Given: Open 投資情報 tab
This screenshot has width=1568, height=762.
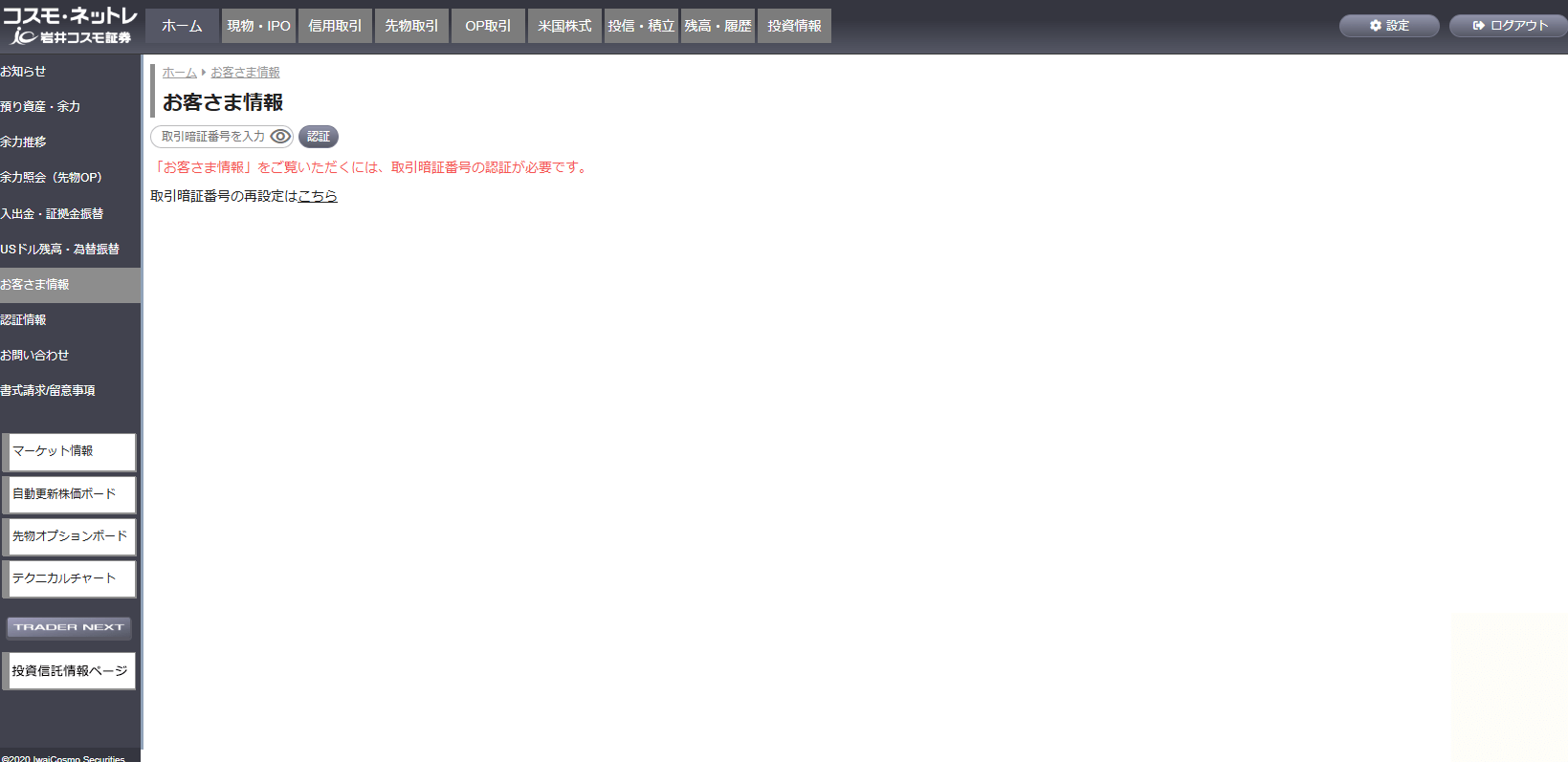Looking at the screenshot, I should click(x=794, y=26).
